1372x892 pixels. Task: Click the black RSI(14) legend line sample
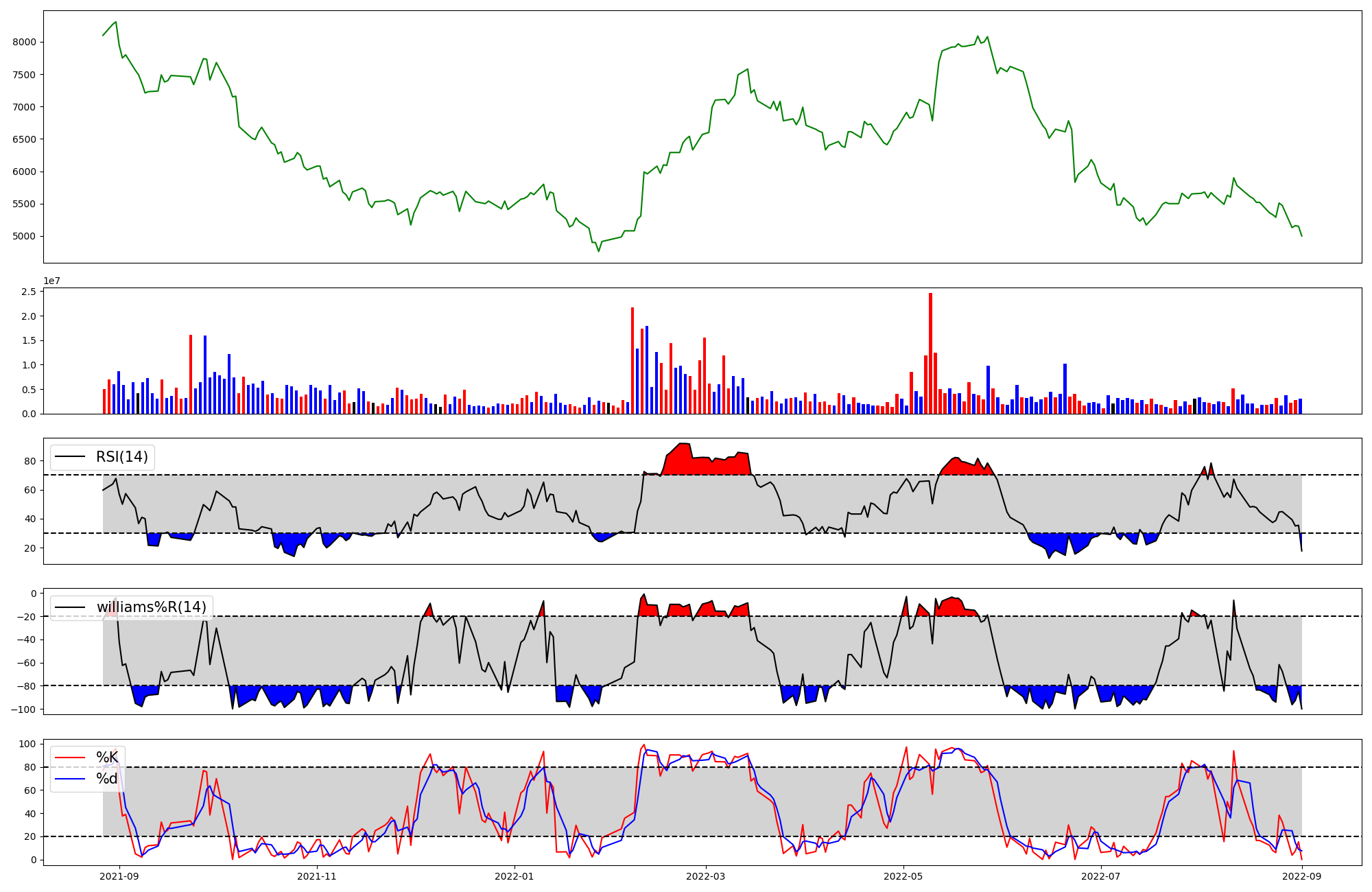tap(70, 457)
